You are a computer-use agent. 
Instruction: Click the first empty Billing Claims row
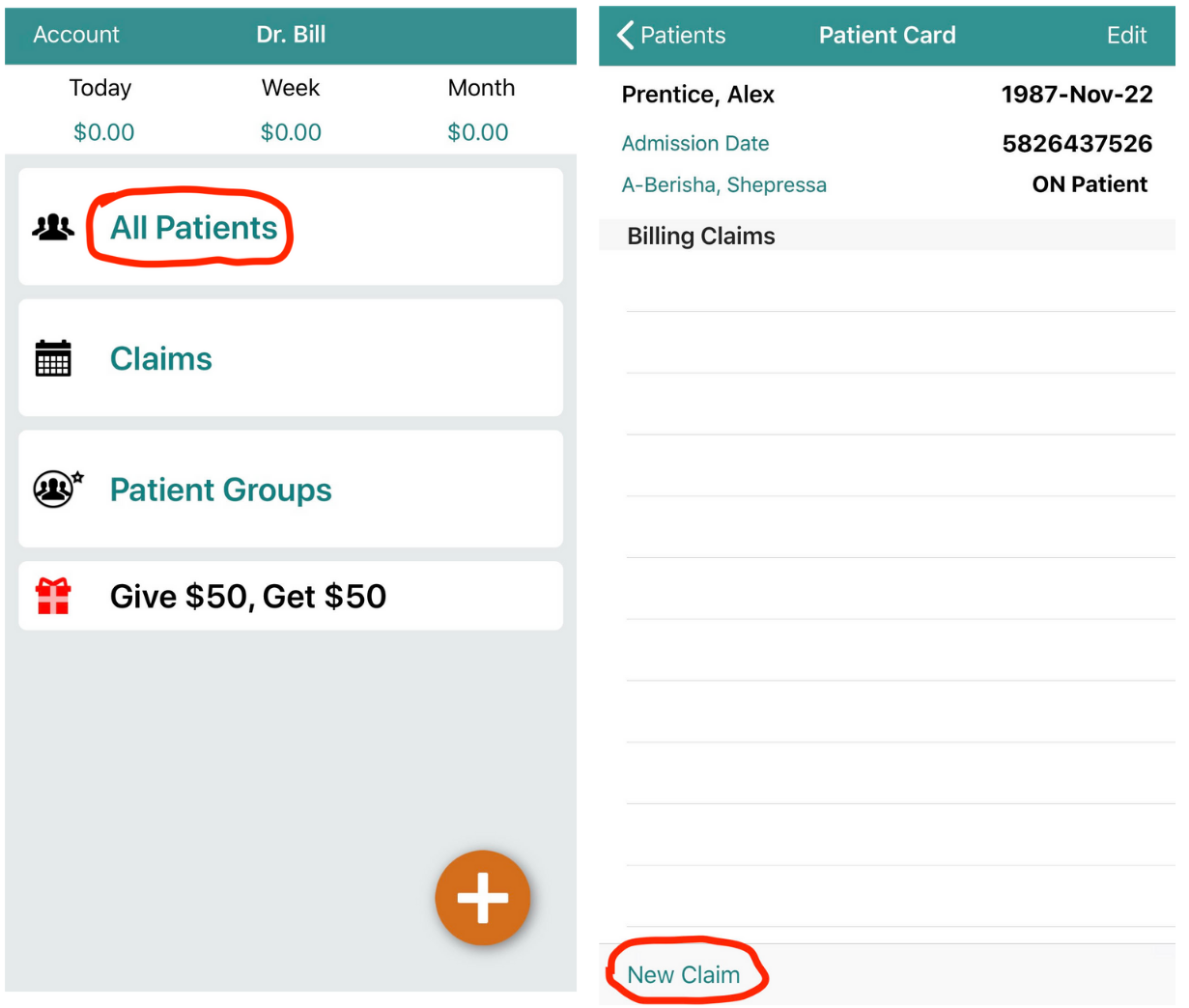coord(898,282)
